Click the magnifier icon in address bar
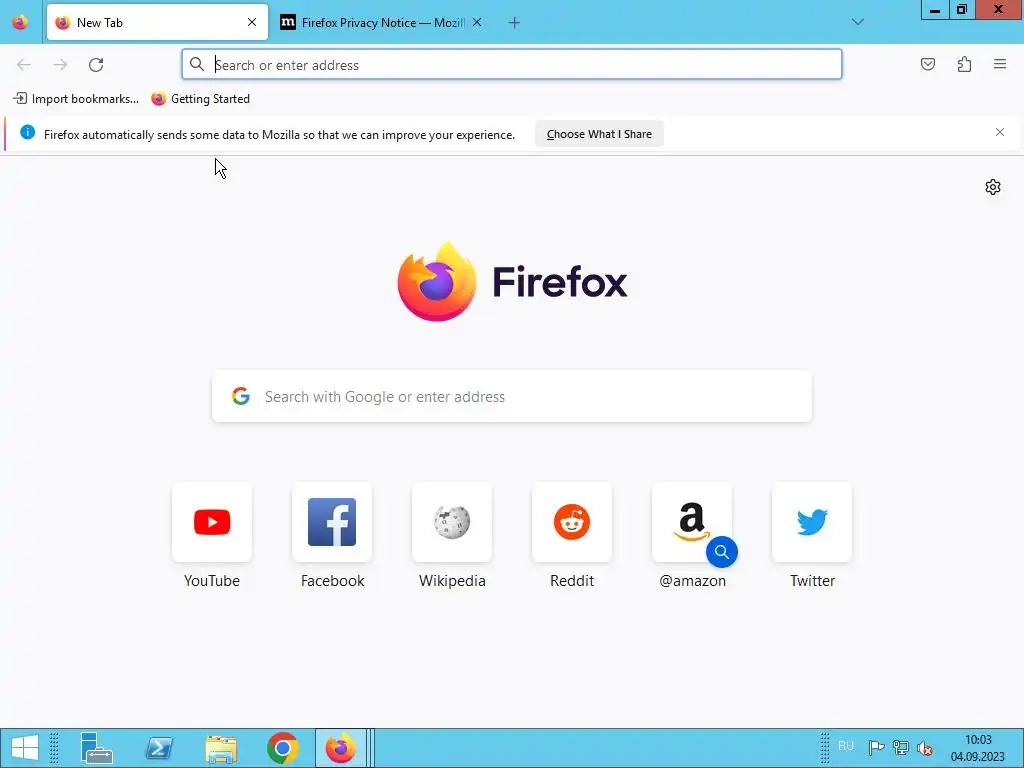1024x768 pixels. coord(197,64)
